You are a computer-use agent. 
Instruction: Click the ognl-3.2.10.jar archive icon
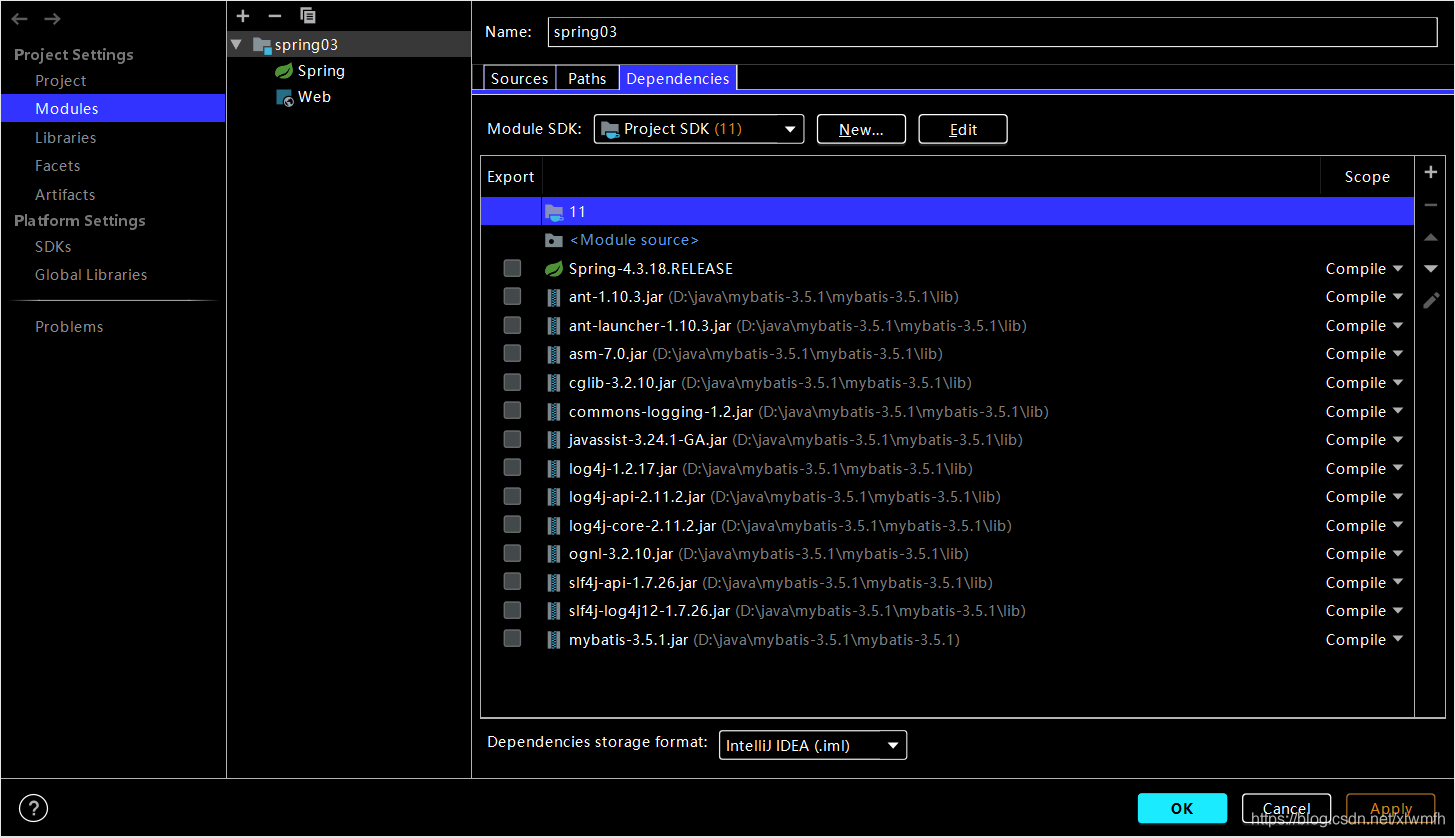coord(554,554)
